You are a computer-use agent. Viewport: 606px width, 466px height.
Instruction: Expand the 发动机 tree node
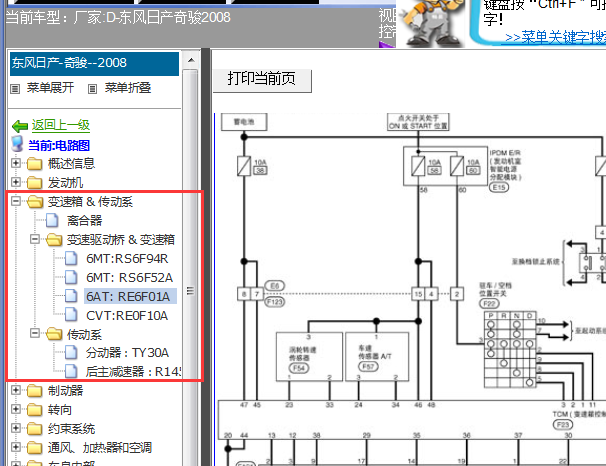(x=16, y=182)
